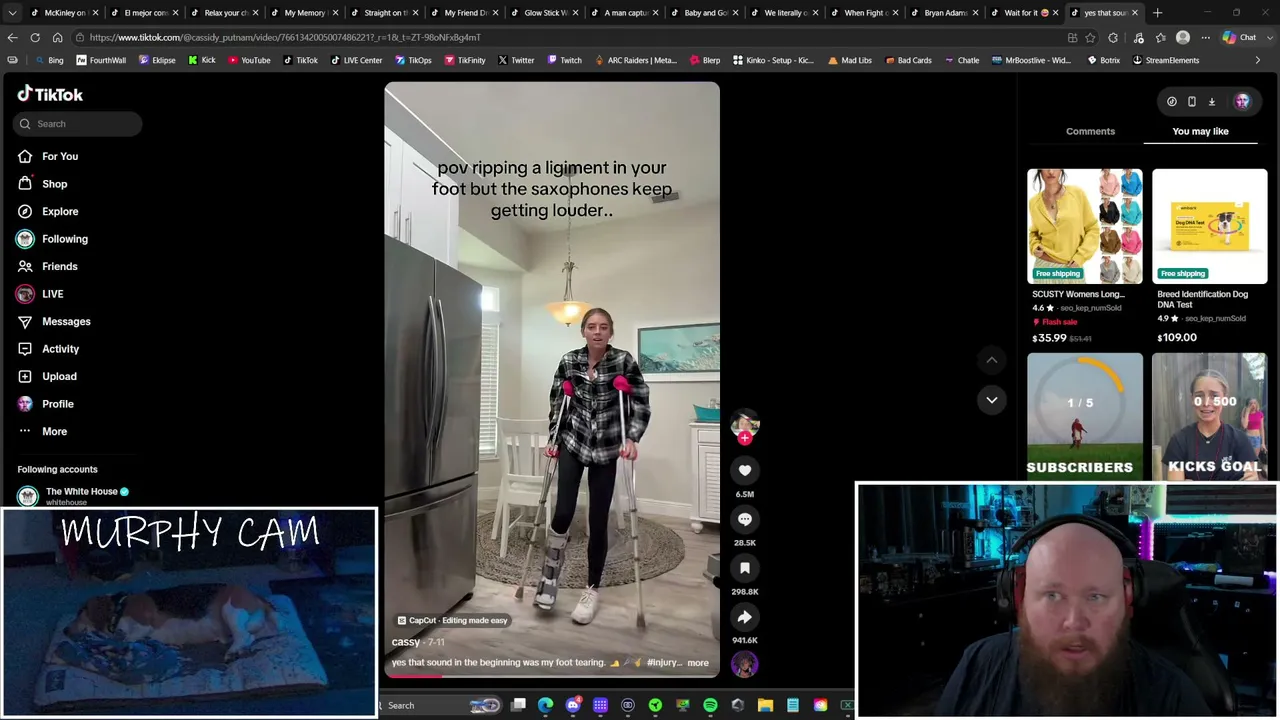Screen dimensions: 1280x720
Task: Open the video comments bubble
Action: 745,519
